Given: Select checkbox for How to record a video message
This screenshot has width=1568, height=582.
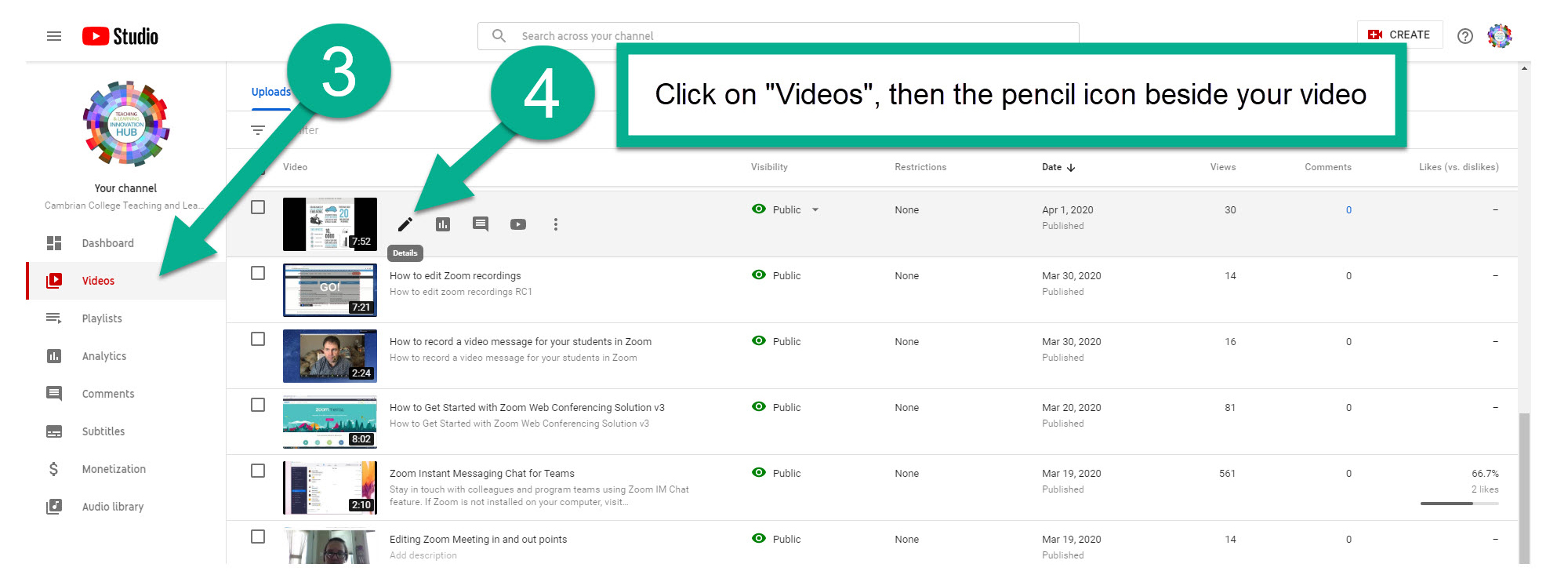Looking at the screenshot, I should click(x=258, y=339).
